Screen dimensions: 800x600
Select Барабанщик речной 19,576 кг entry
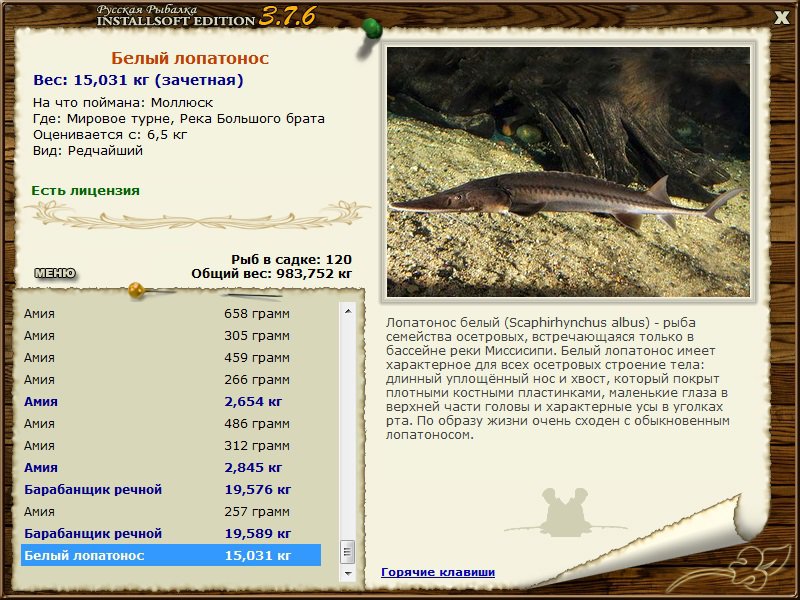(x=171, y=489)
